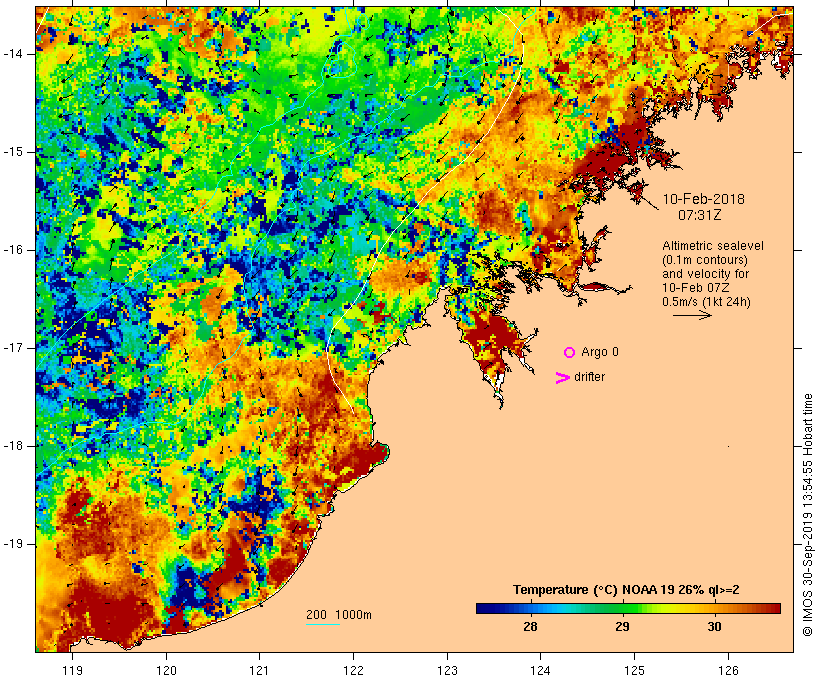Click the 0.5m/s velocity scale arrow
820x680 pixels.
coord(692,315)
